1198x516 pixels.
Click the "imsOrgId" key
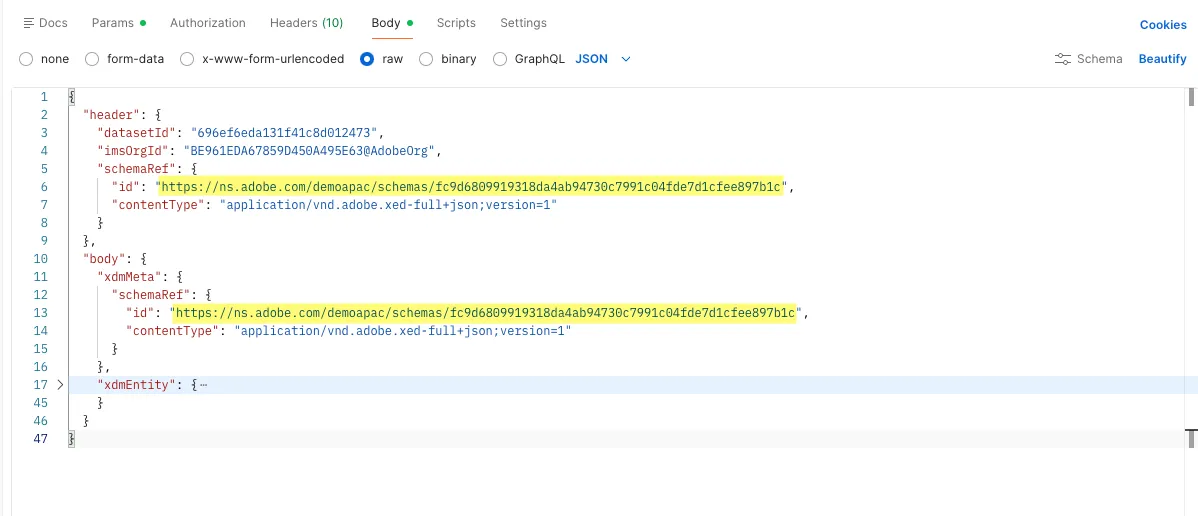click(131, 151)
